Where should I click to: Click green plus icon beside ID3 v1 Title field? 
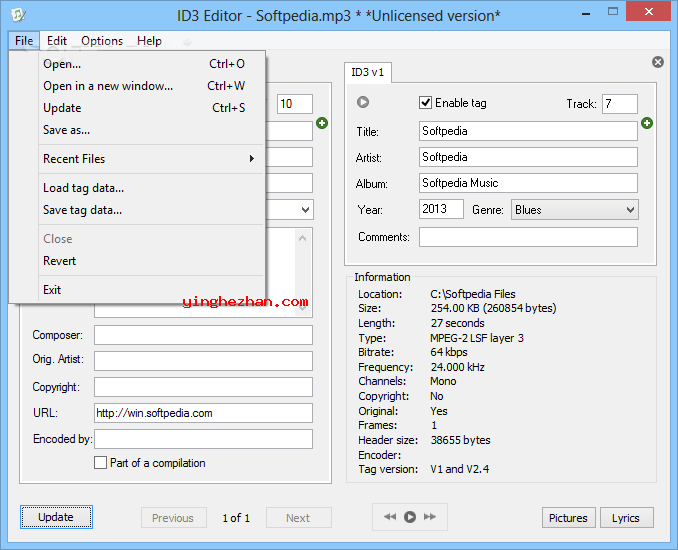647,123
